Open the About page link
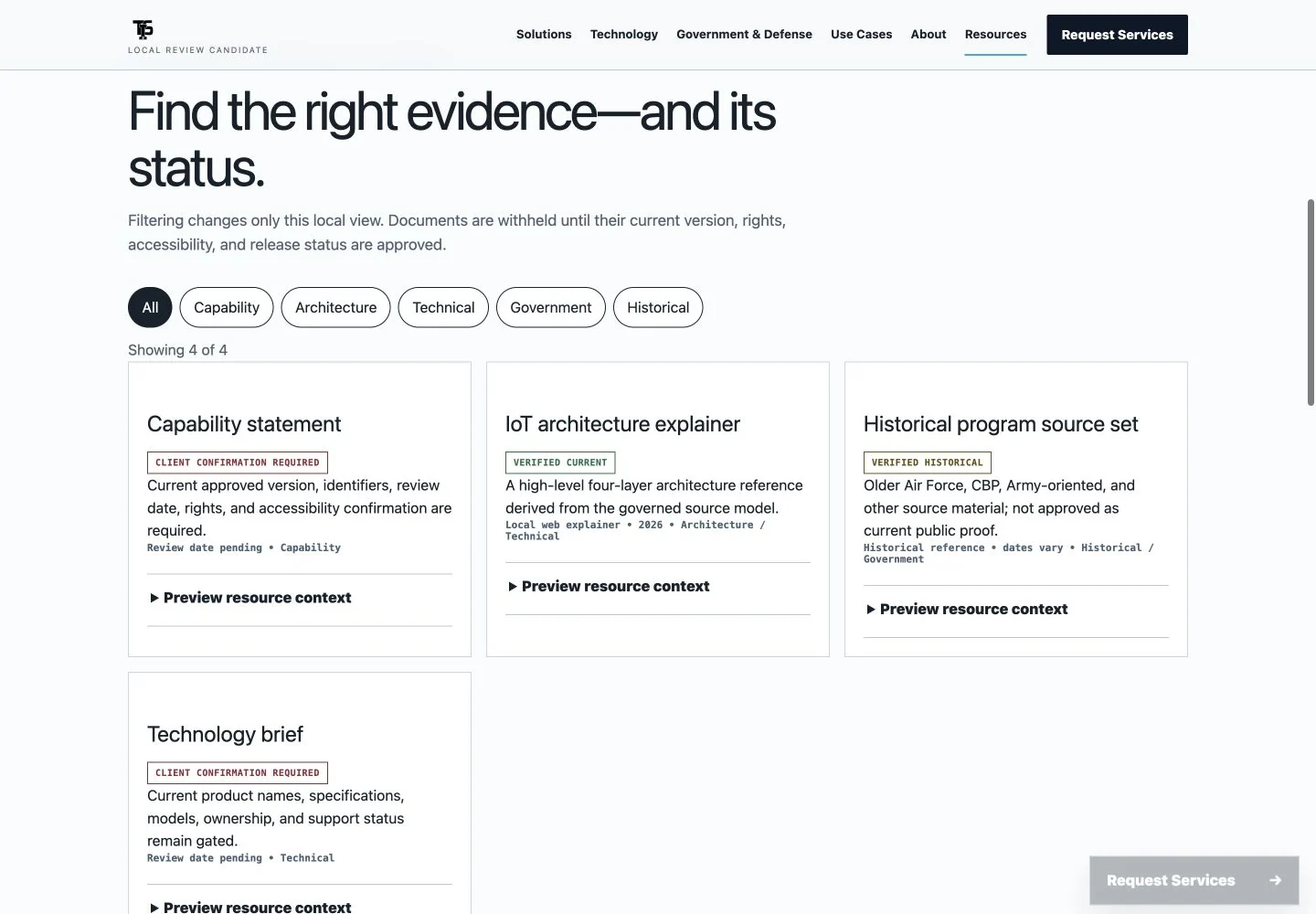 [929, 35]
